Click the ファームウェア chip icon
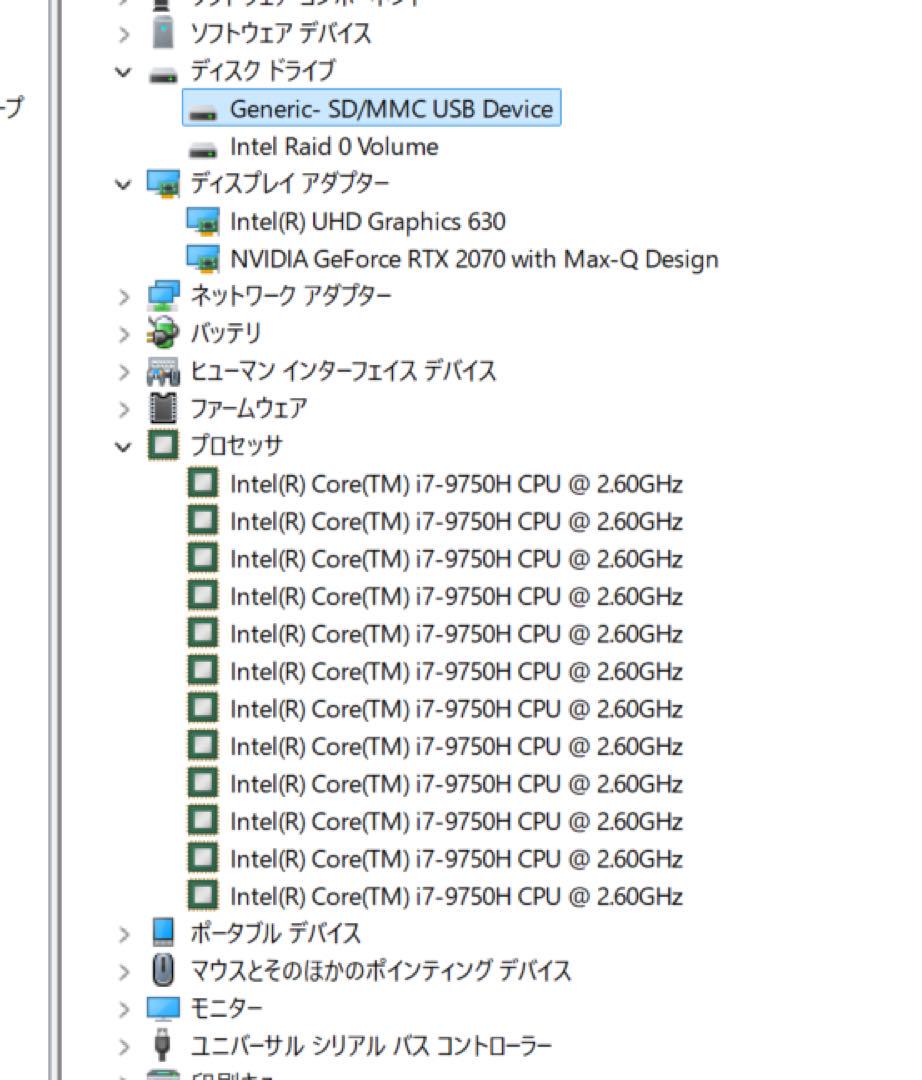The image size is (922, 1080). [x=163, y=408]
